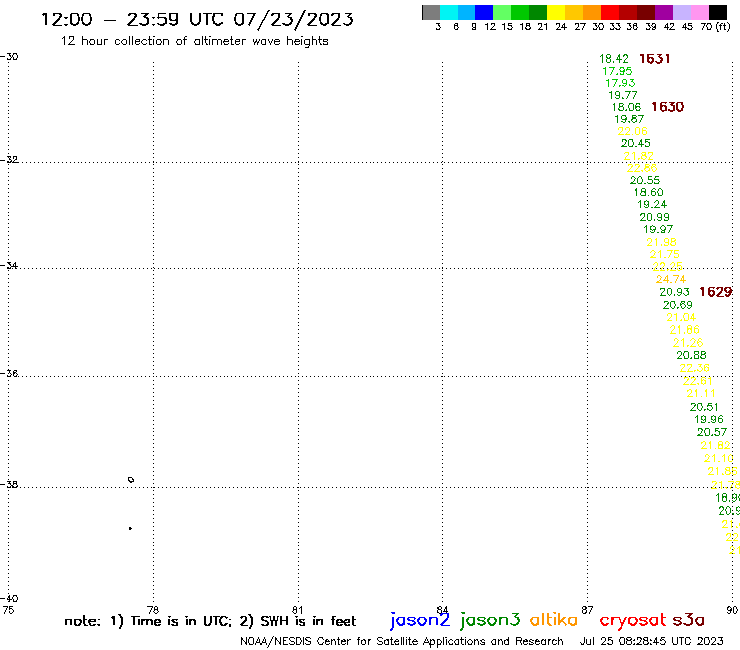
Task: Click yellow value 22.06
Action: point(632,131)
